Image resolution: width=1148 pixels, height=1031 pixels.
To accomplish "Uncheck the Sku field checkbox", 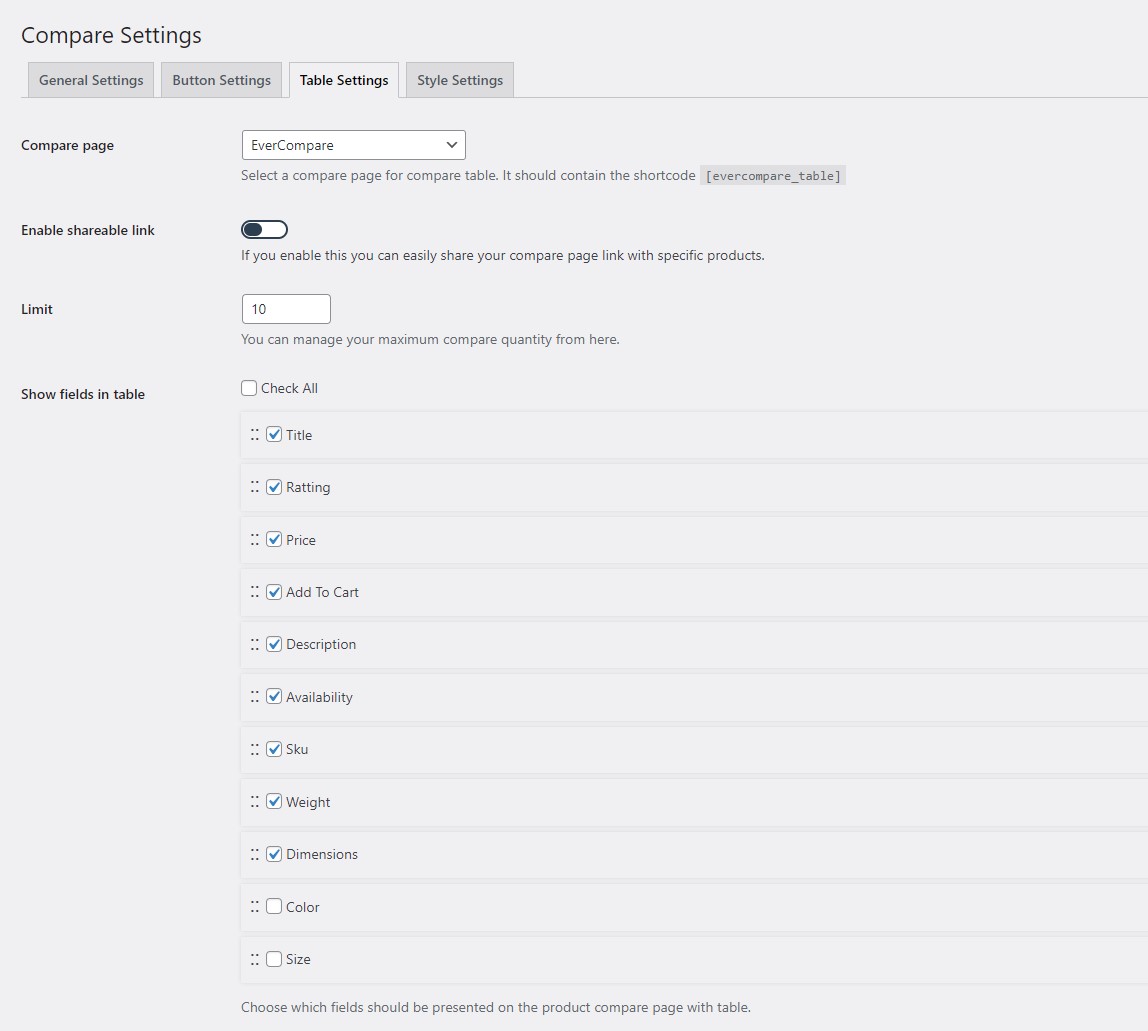I will [274, 749].
